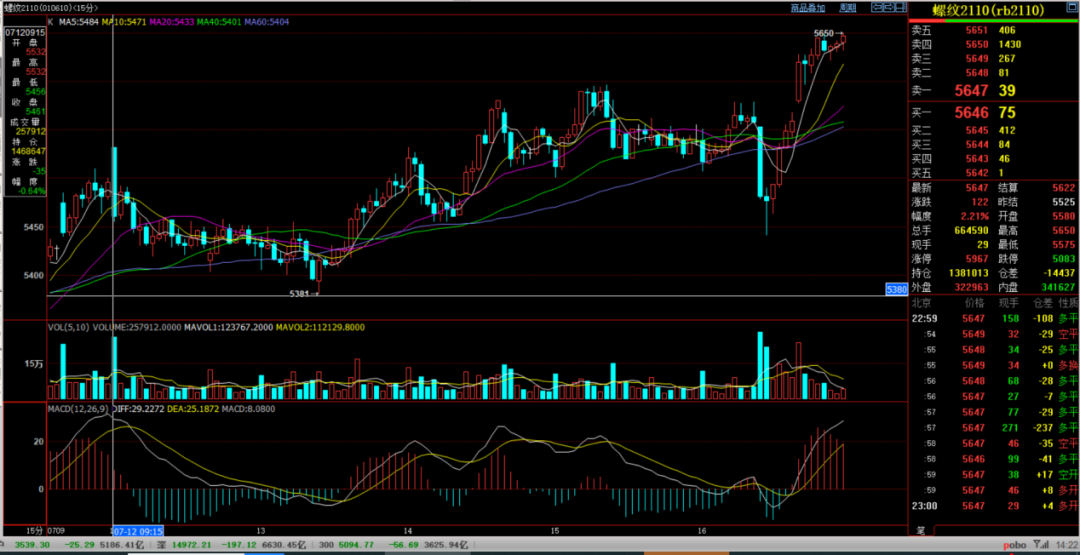Click the 性质 column header in the trade list

1067,301
